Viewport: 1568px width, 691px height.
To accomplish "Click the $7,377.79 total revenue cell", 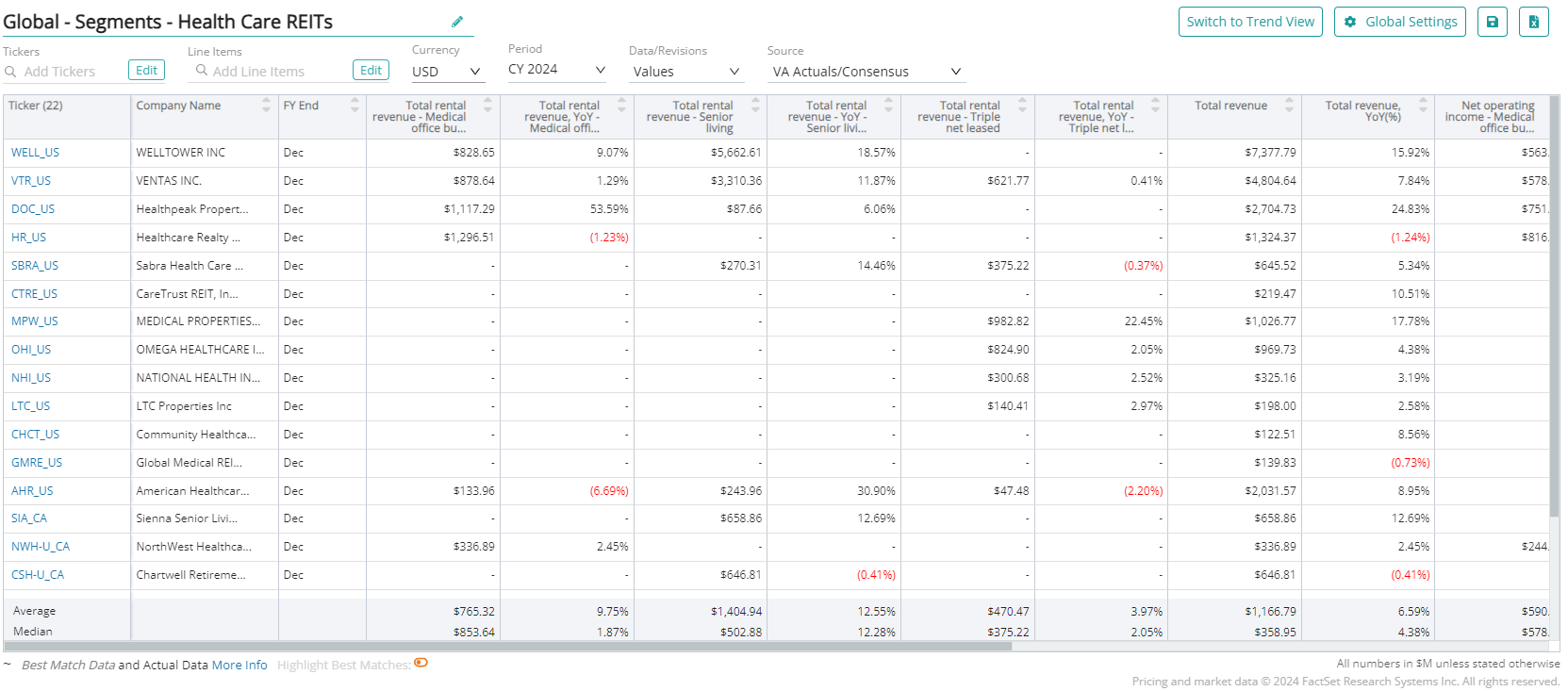I will (1234, 153).
